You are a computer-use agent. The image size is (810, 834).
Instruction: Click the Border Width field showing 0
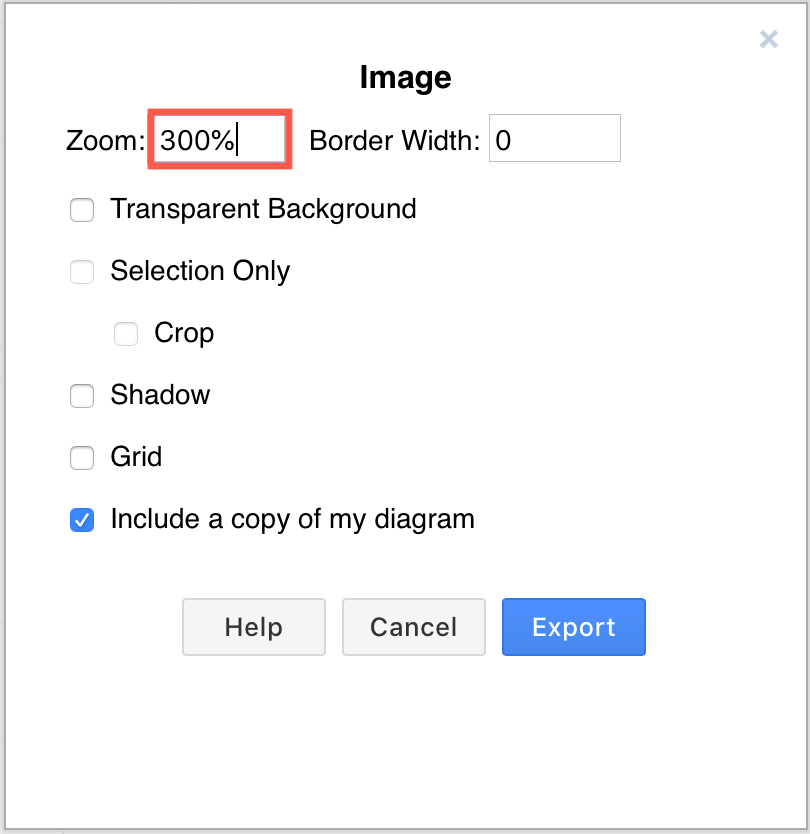(554, 138)
